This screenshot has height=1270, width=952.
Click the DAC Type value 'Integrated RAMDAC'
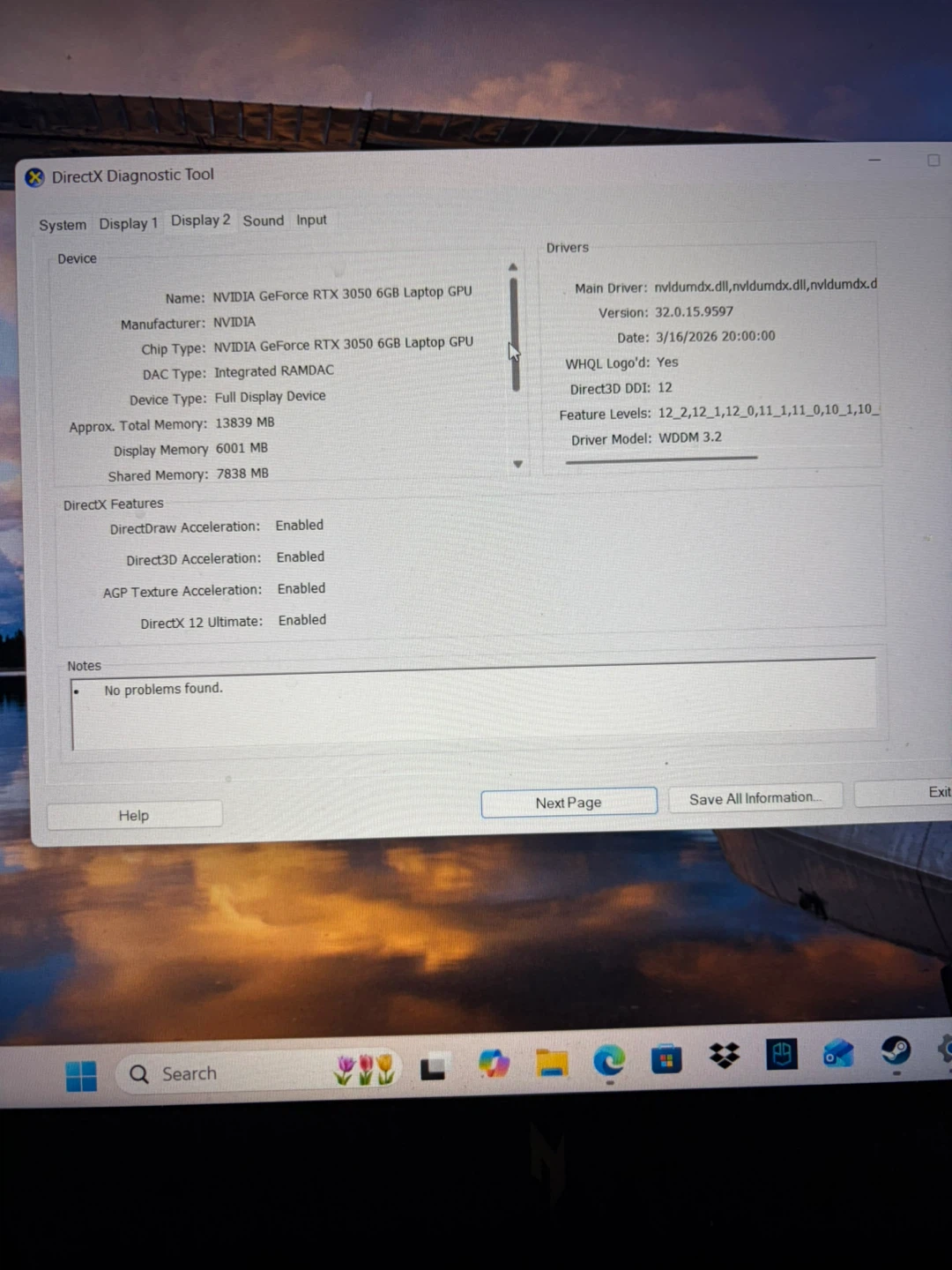tap(274, 371)
